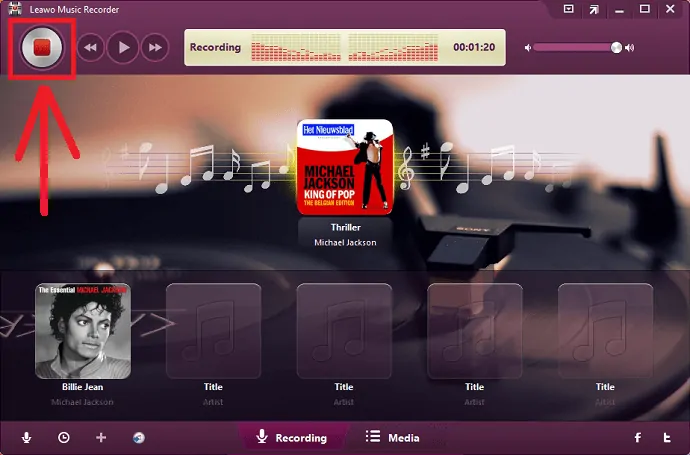The width and height of the screenshot is (690, 455).
Task: Stop recording with the red stop button
Action: tap(42, 48)
